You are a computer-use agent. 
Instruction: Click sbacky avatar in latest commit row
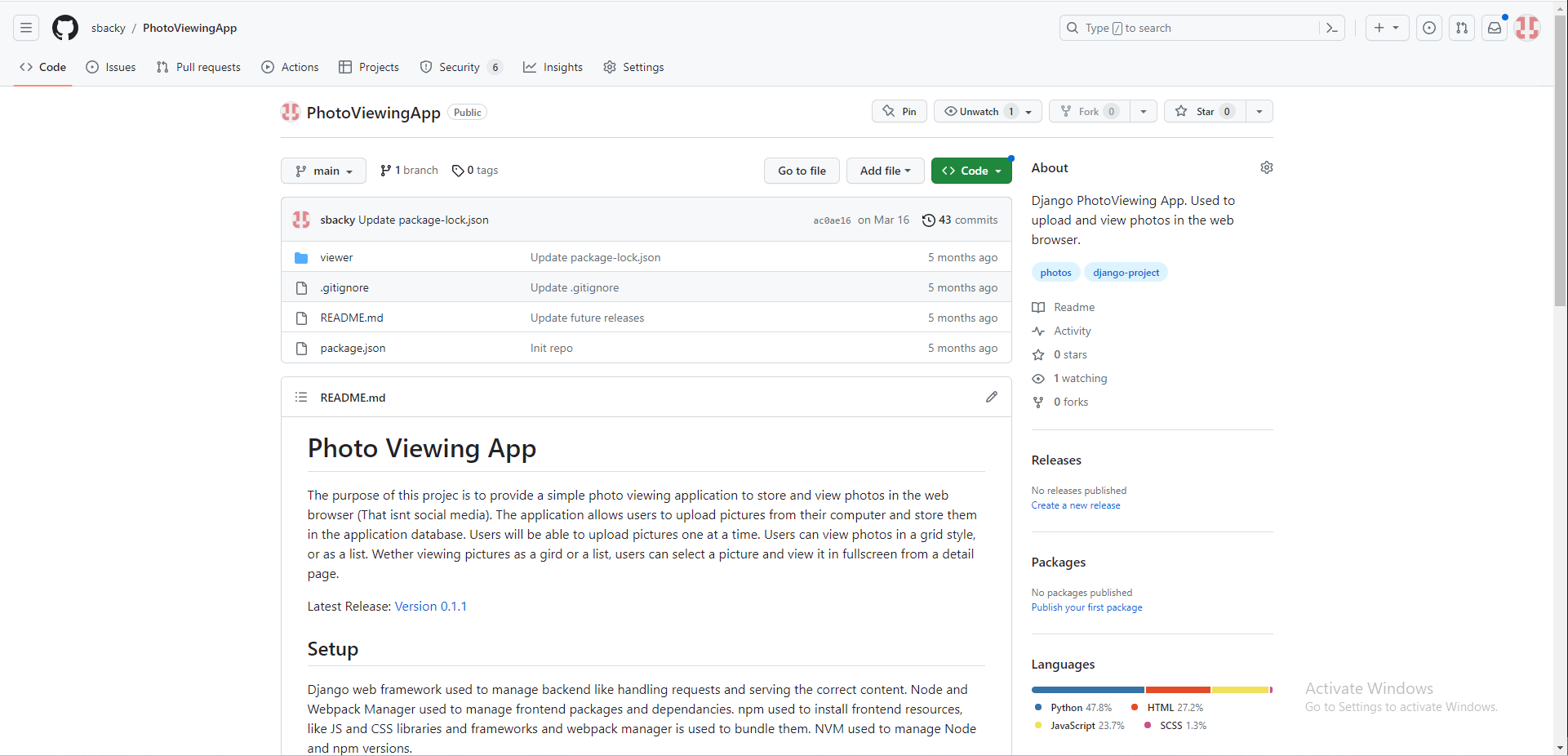(301, 220)
